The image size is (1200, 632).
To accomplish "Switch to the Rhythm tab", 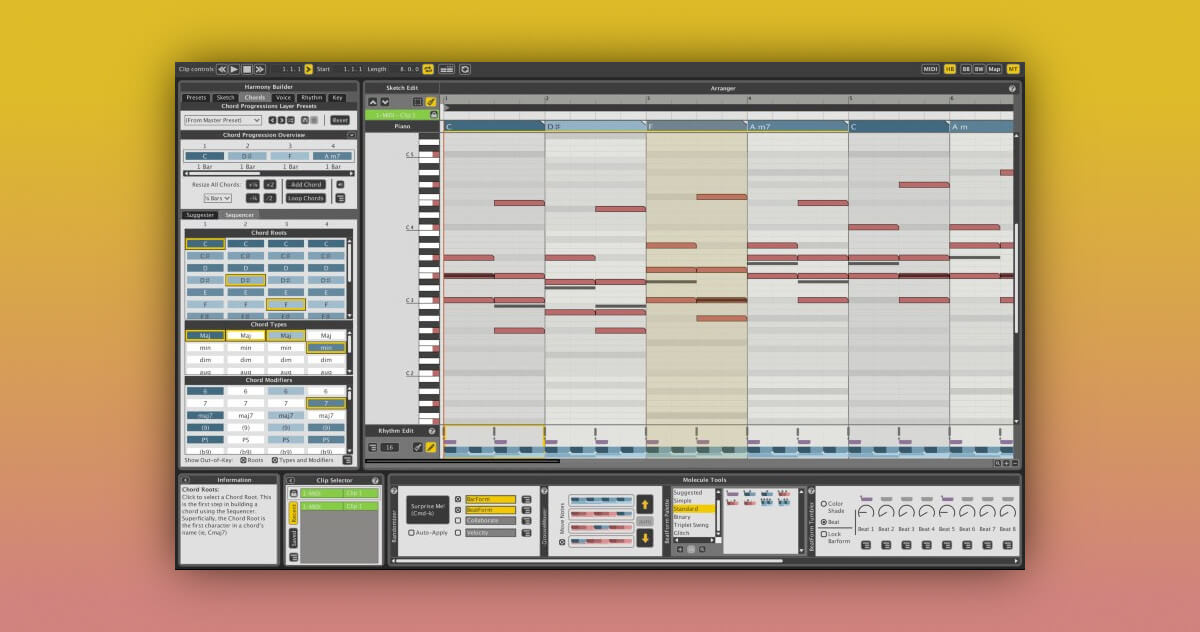I will point(311,98).
